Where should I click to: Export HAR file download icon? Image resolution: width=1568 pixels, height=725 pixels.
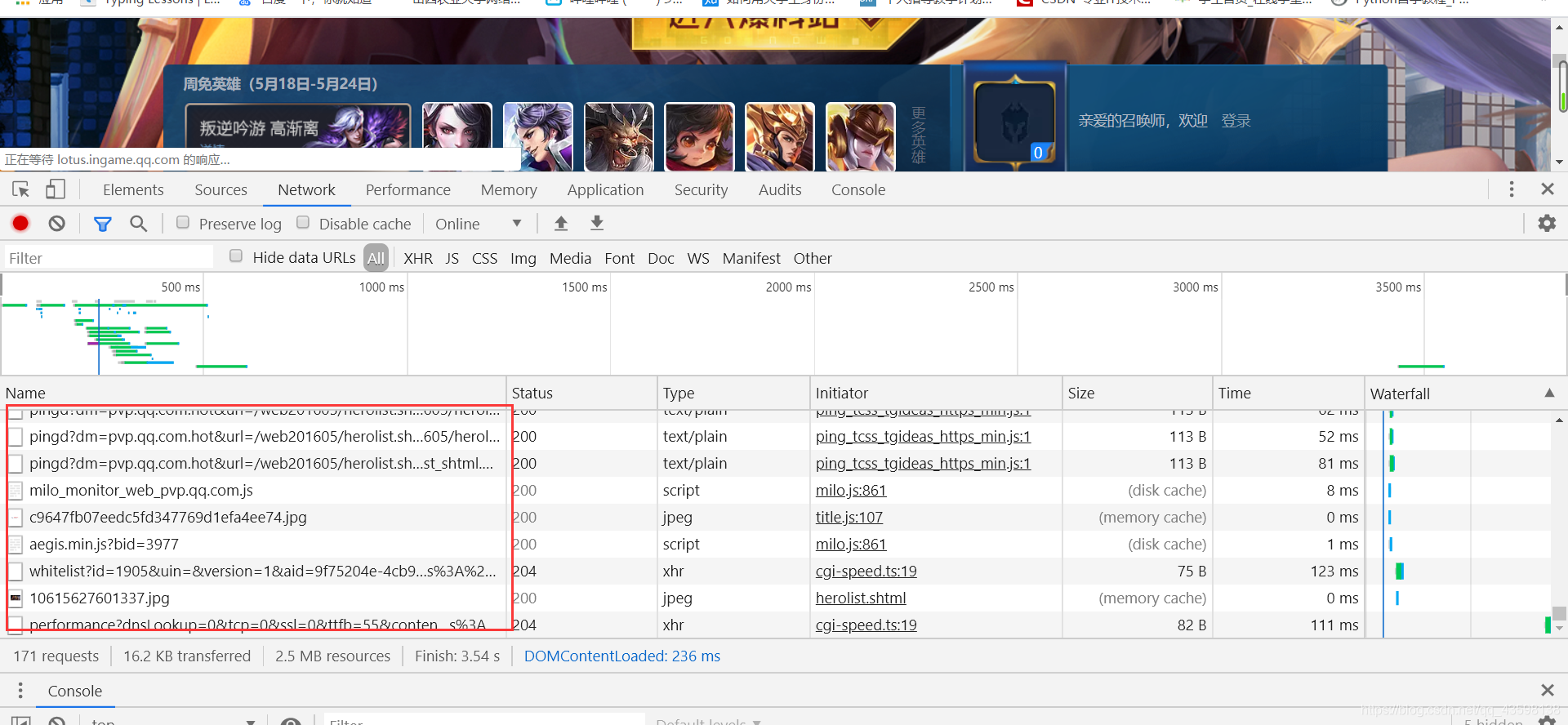point(597,223)
